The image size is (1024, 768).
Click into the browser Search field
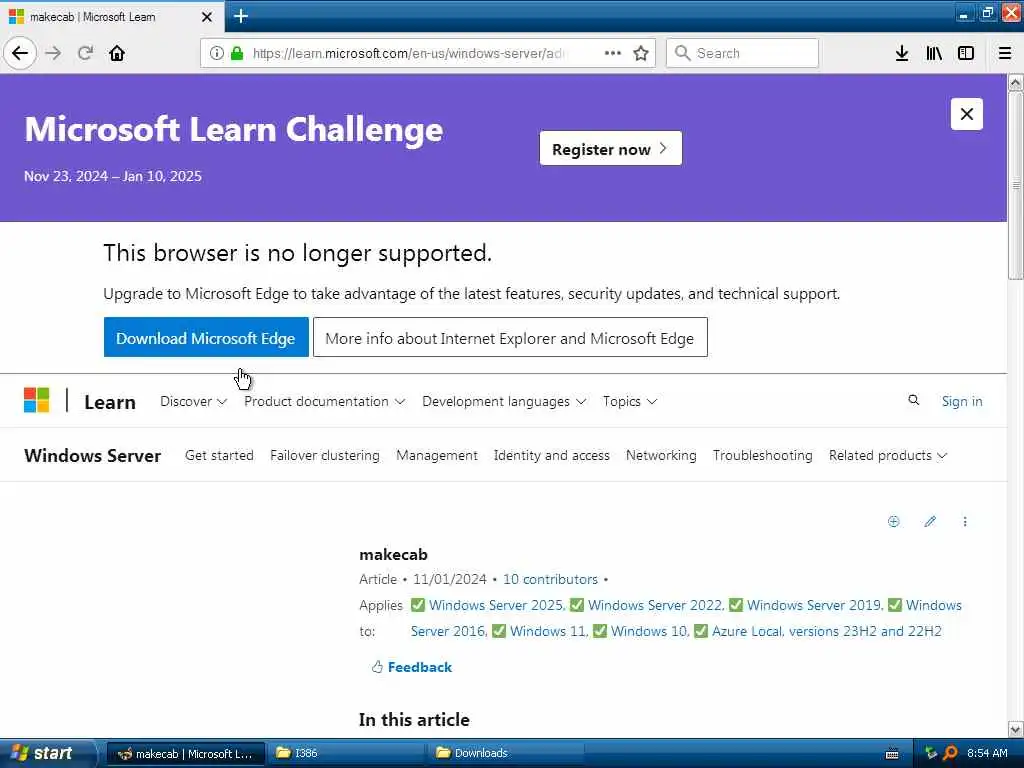pyautogui.click(x=742, y=53)
